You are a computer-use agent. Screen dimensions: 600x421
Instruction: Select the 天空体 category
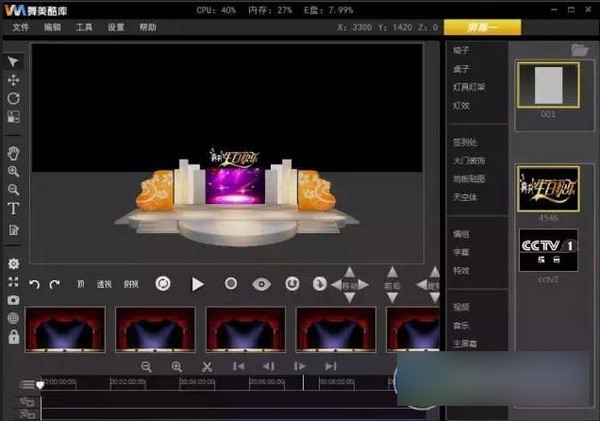[x=465, y=197]
